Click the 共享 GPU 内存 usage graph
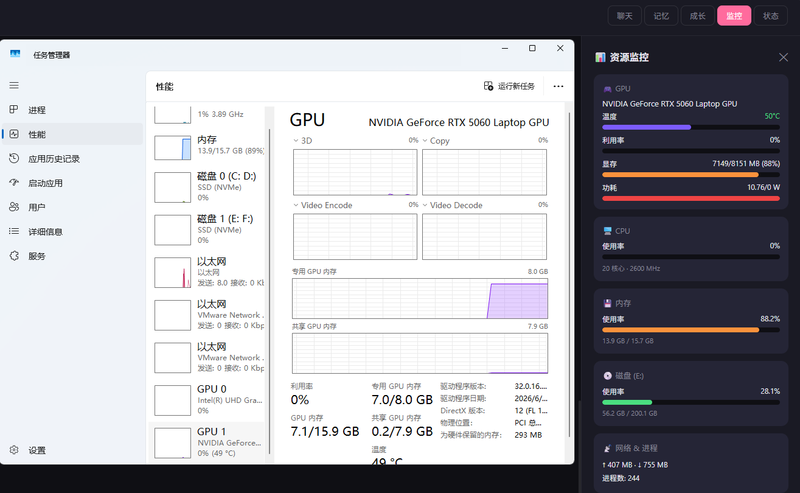Viewport: 800px width, 493px height. coord(420,353)
